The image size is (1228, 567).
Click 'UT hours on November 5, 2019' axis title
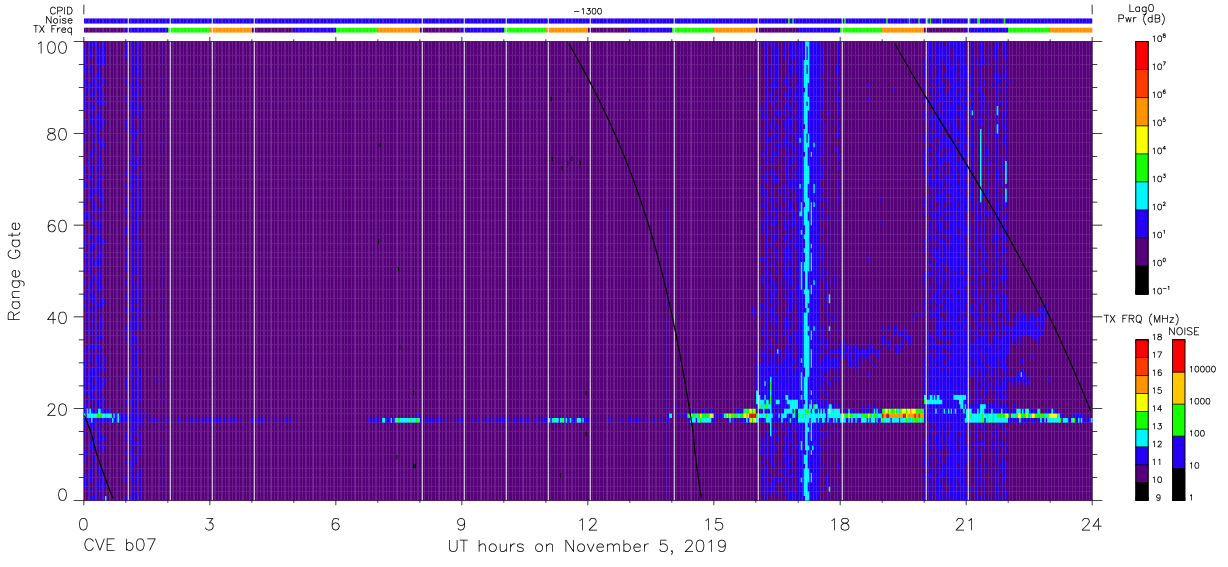coord(588,547)
